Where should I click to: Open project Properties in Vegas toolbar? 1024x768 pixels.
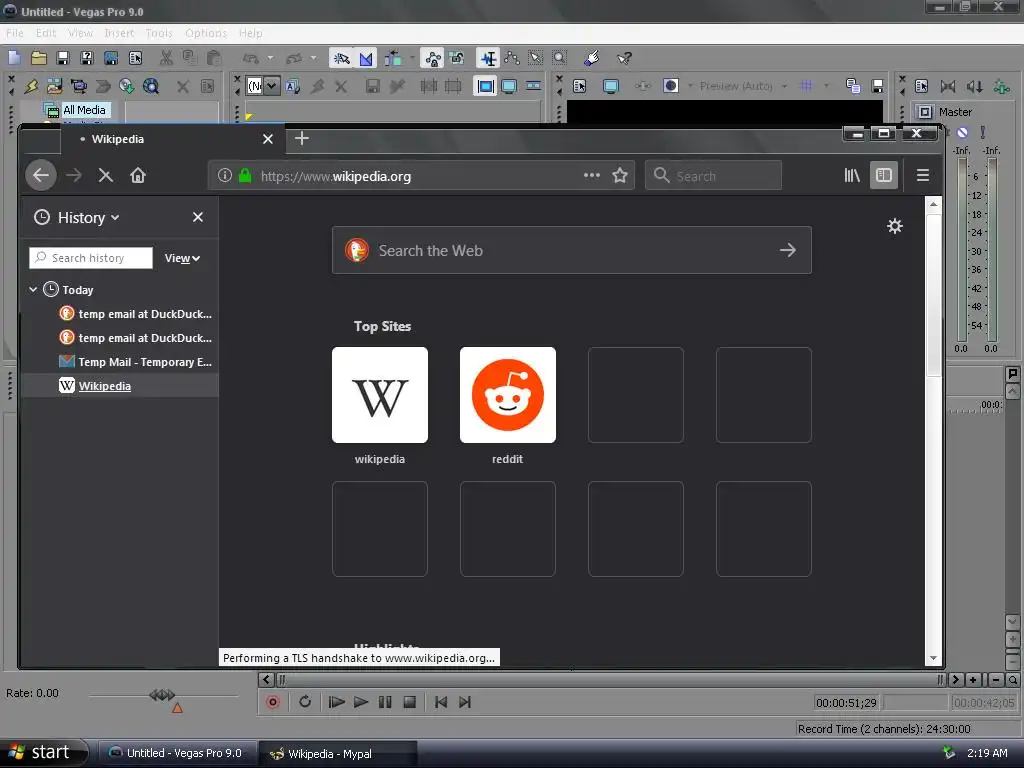click(x=135, y=58)
